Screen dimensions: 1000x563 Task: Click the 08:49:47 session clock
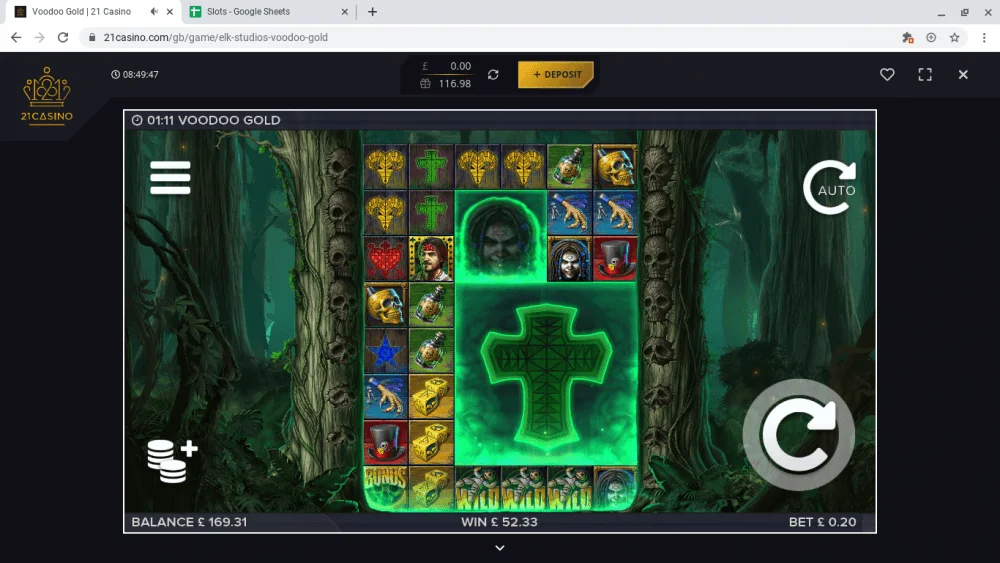coord(135,75)
